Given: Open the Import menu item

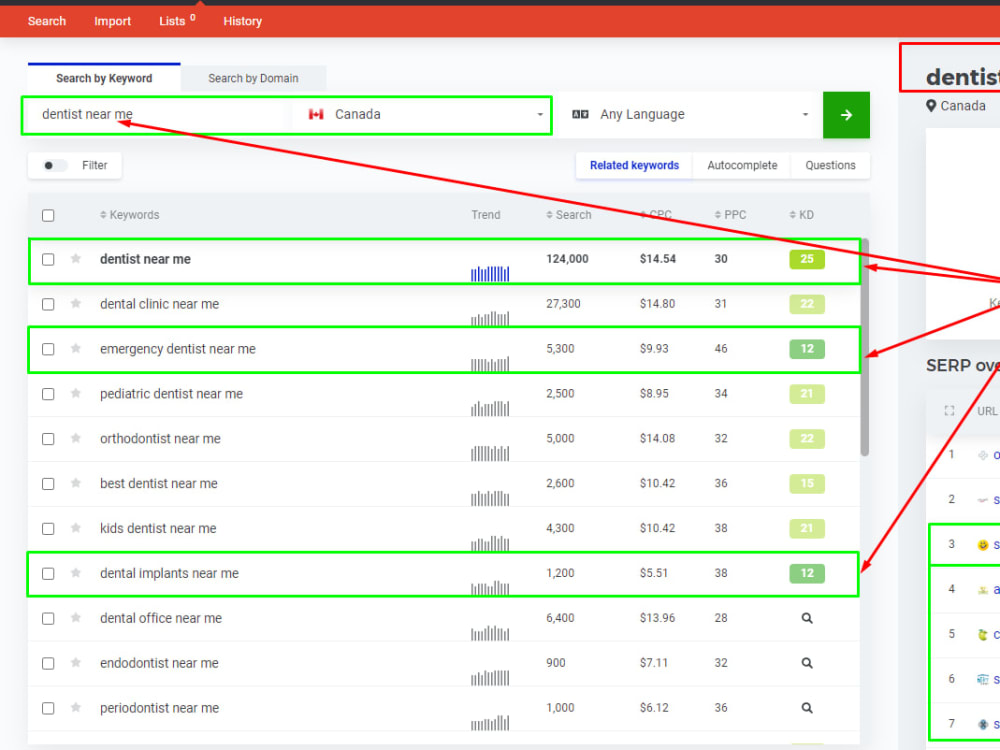Looking at the screenshot, I should point(112,21).
